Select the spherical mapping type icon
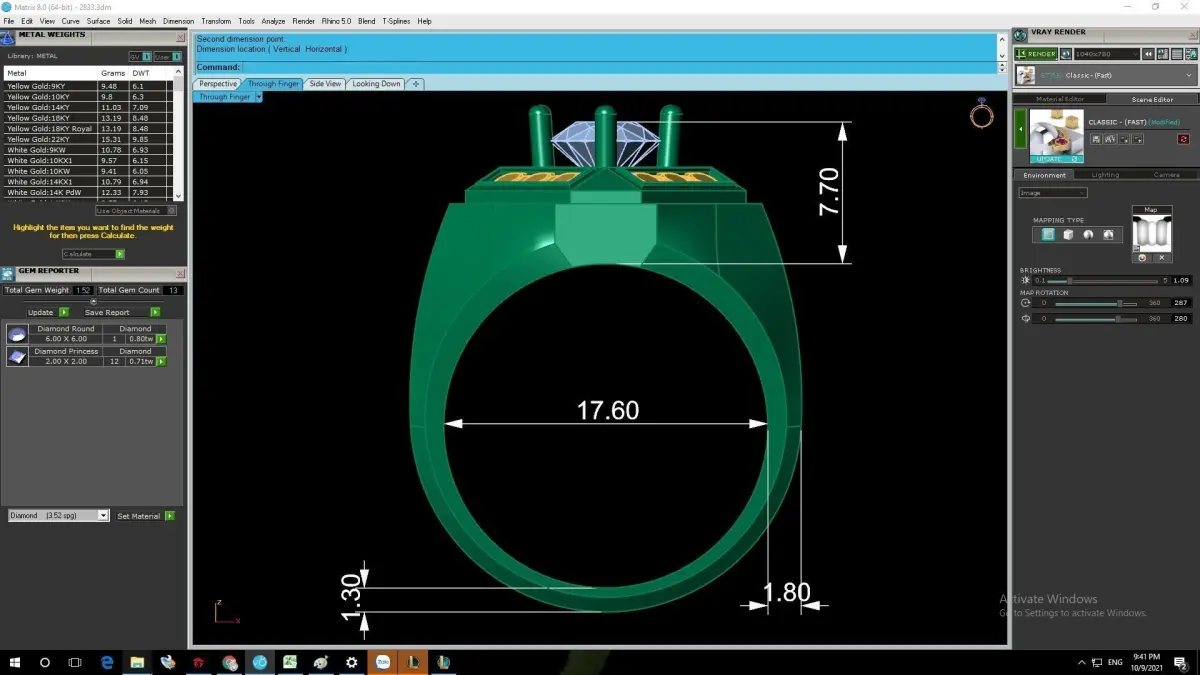Screen dimensions: 1200x675 [1088, 234]
